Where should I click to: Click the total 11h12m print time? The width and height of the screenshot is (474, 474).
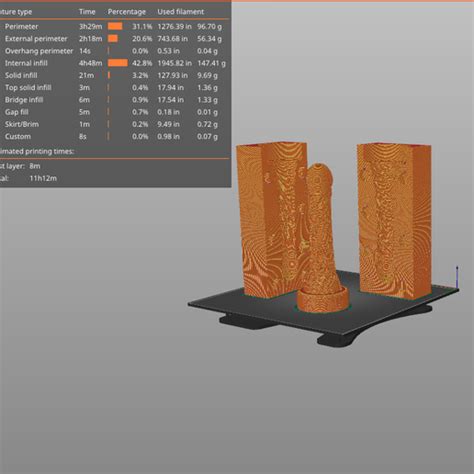point(43,178)
